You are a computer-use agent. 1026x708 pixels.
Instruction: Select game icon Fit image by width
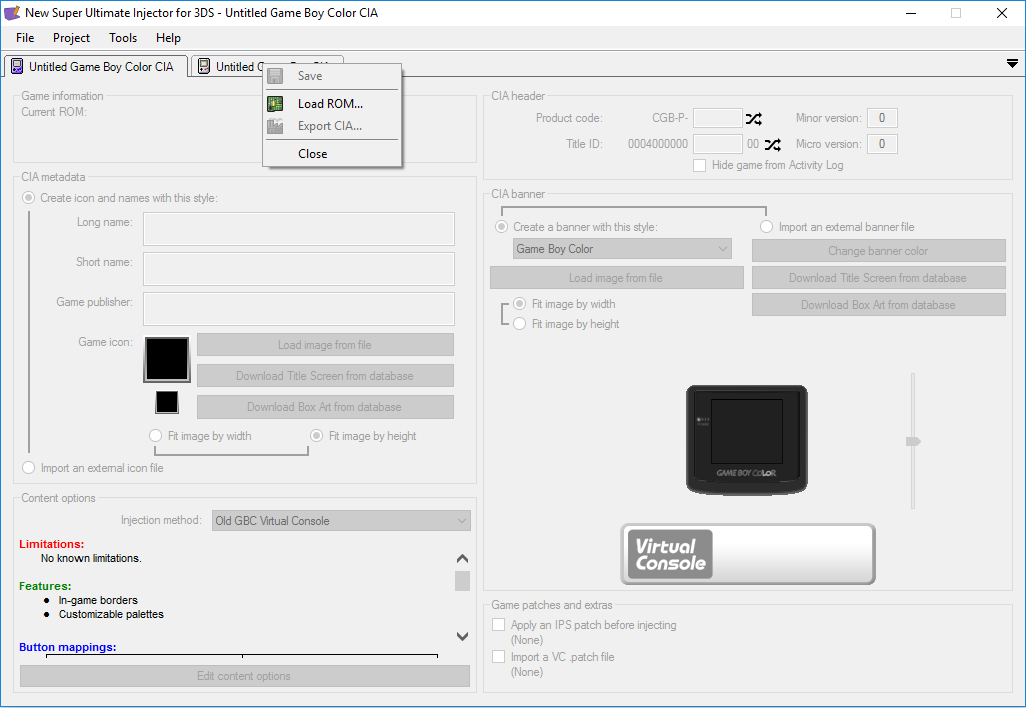[x=155, y=436]
